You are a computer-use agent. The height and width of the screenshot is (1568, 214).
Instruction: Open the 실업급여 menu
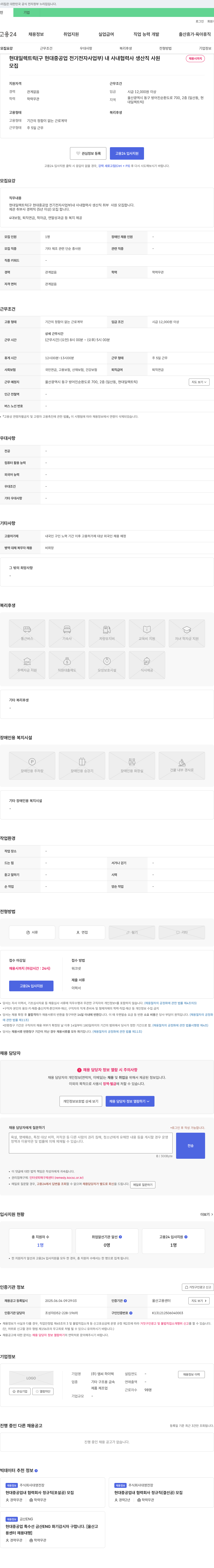pyautogui.click(x=106, y=34)
